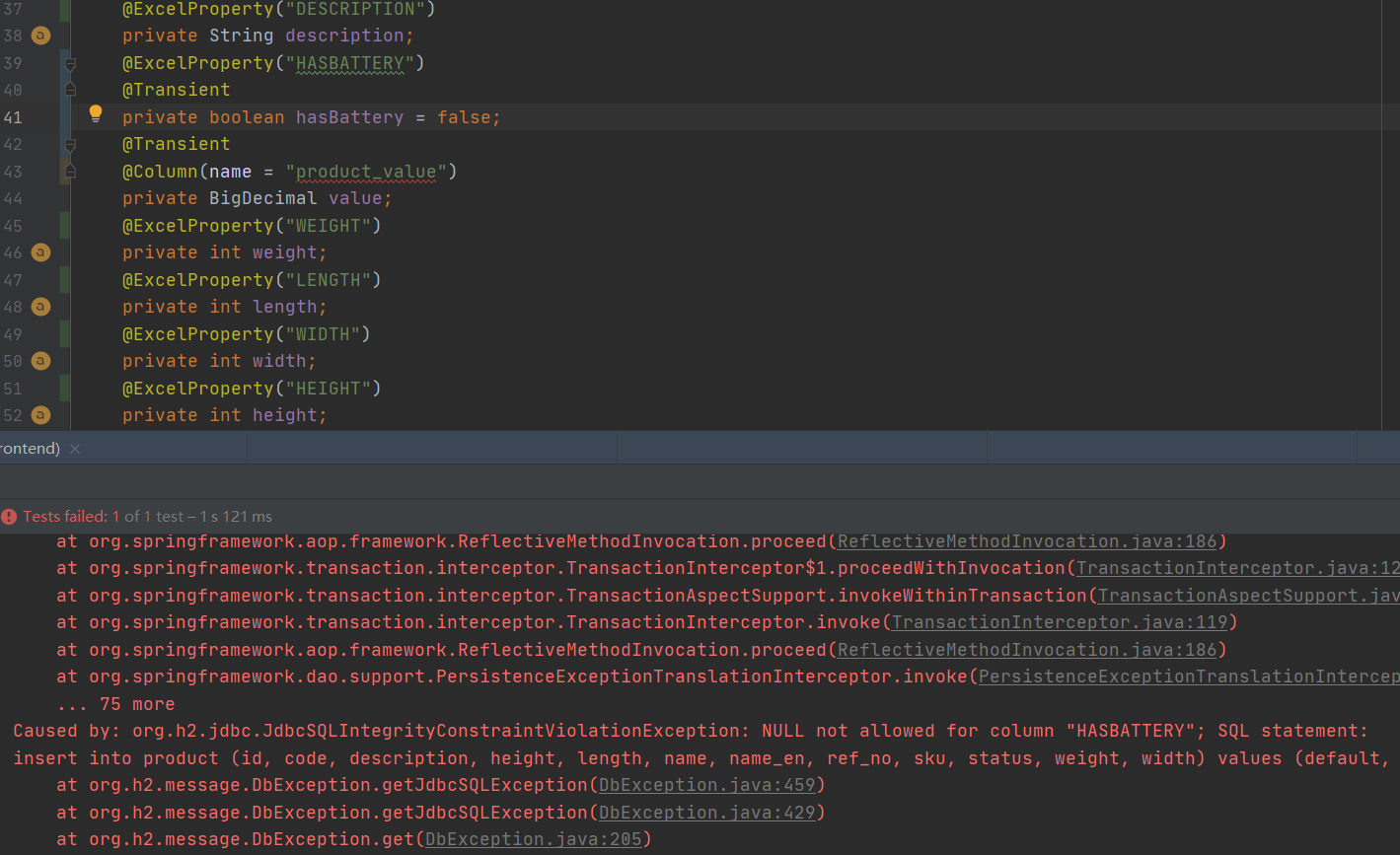Click the lightbulb quick-fix icon on line 41
The width and height of the screenshot is (1400, 855).
96,114
